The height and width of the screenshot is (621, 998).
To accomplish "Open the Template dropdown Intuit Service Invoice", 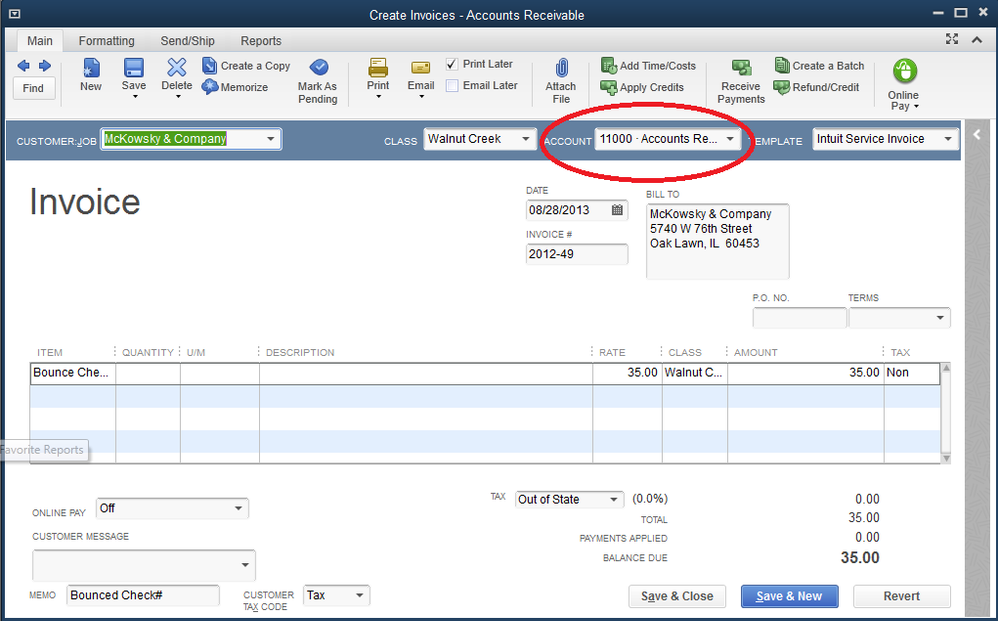I will pos(948,139).
